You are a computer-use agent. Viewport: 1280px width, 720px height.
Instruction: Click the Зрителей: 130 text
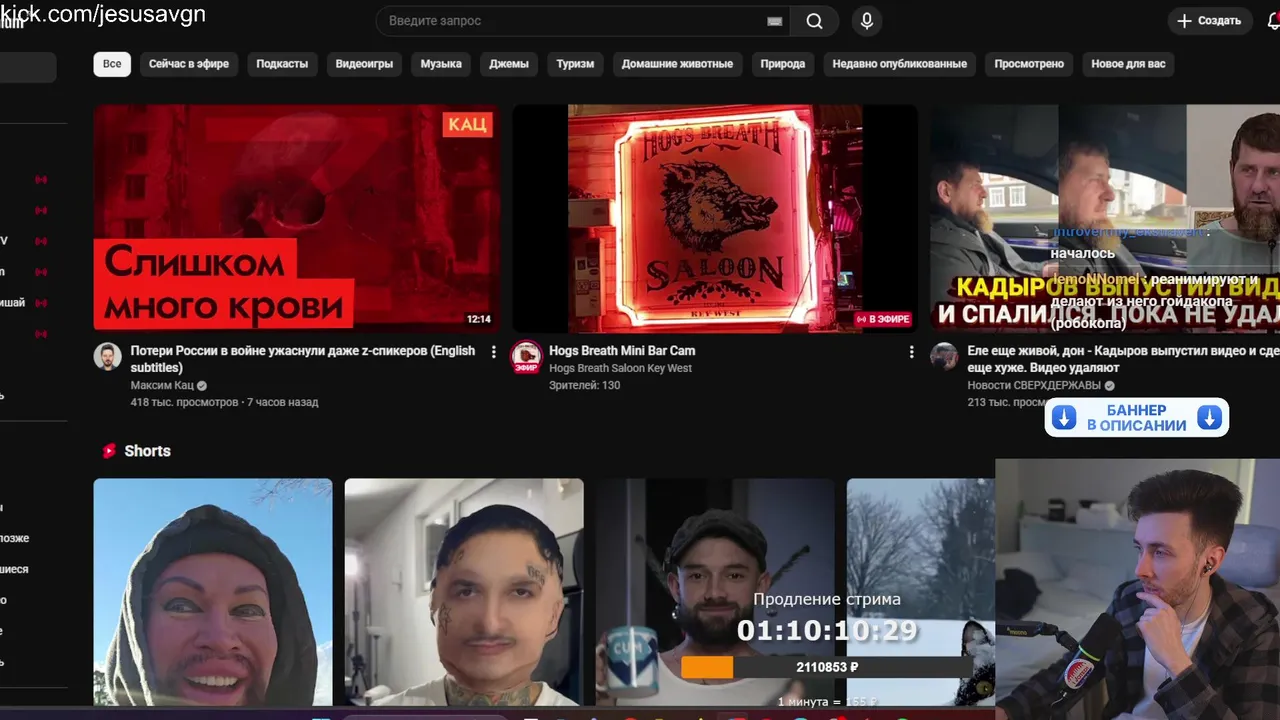coord(584,385)
